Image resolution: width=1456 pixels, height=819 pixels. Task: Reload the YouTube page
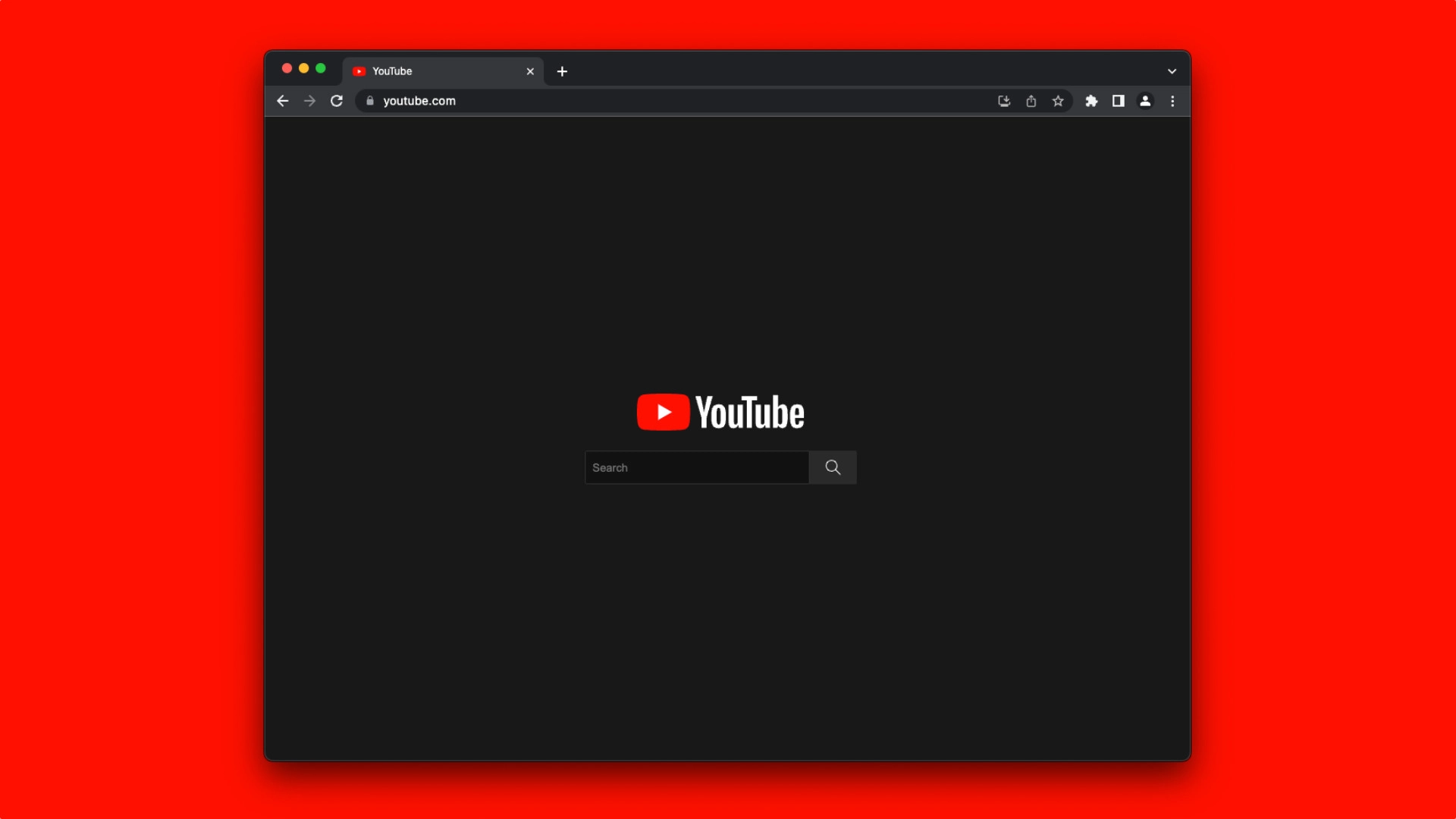pyautogui.click(x=337, y=101)
